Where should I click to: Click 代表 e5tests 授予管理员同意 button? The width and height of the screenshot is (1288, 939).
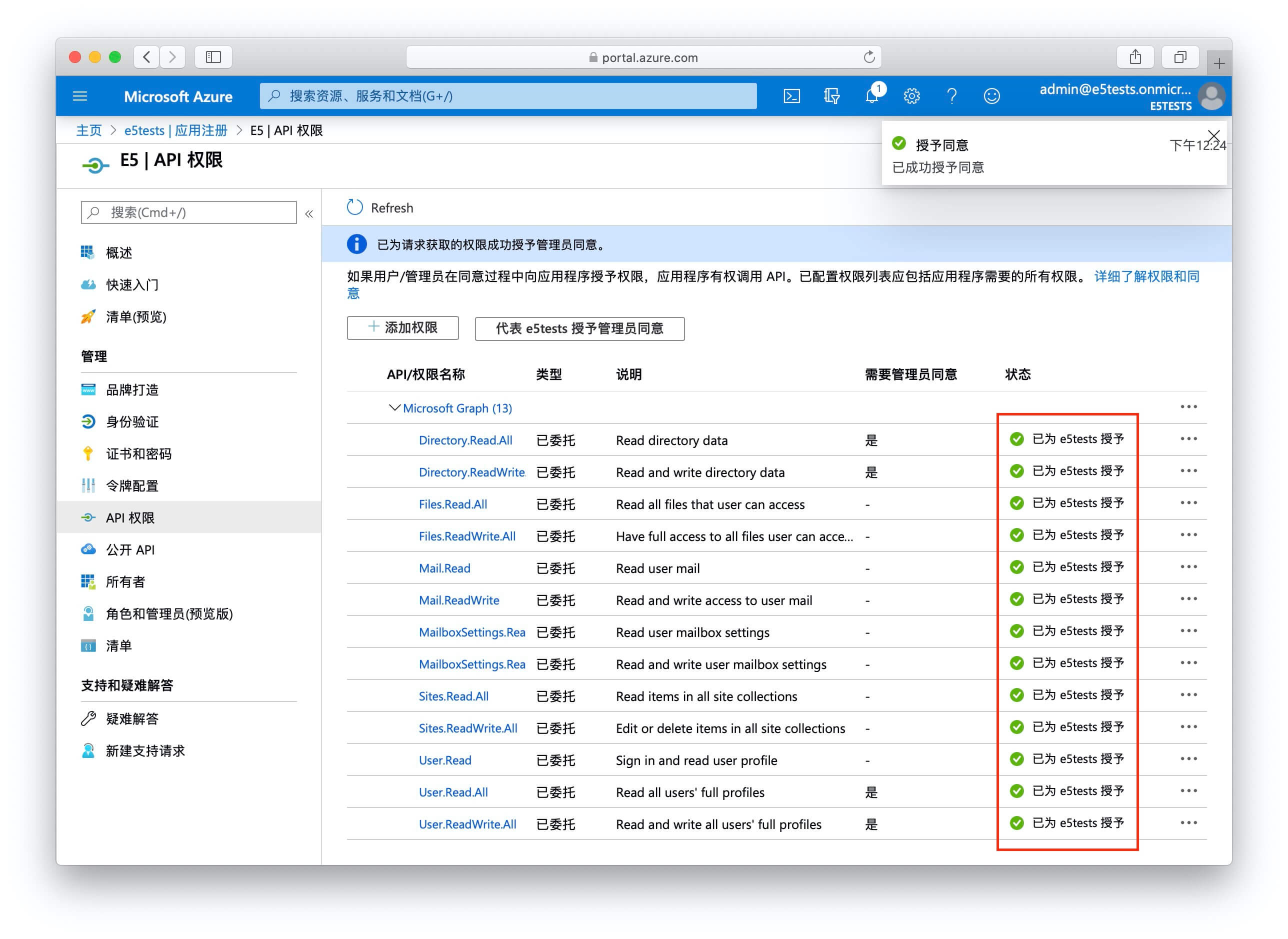coord(579,328)
